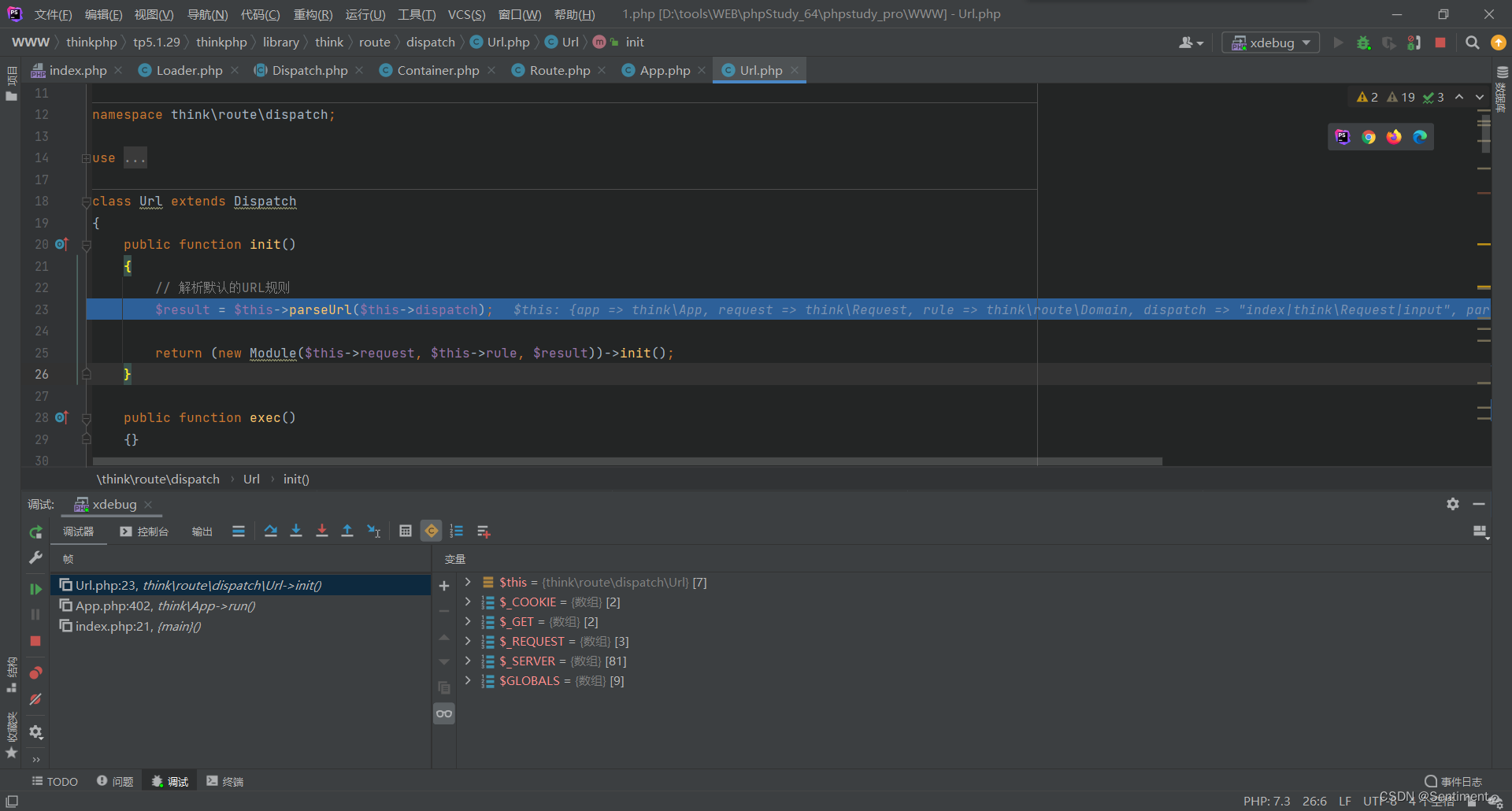Open the 问题 problems tool window
The height and width of the screenshot is (811, 1512).
[x=115, y=781]
